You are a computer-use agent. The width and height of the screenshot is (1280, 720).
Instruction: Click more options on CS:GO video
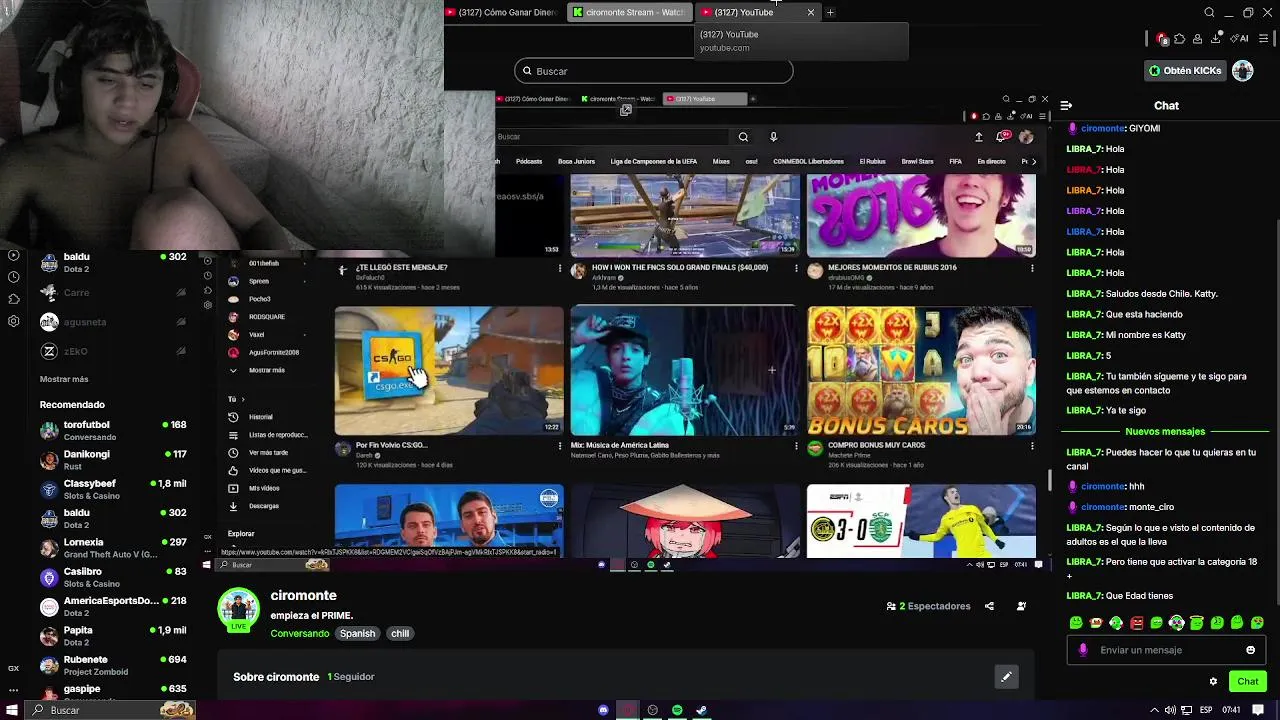click(560, 446)
